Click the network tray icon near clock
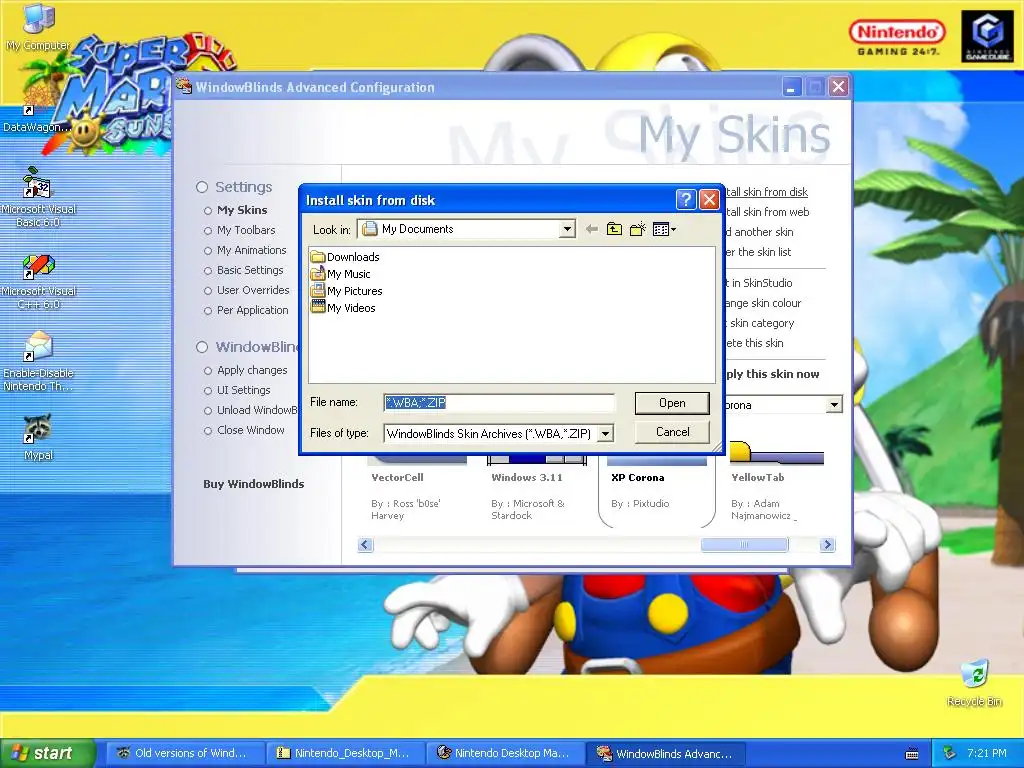 coord(950,753)
